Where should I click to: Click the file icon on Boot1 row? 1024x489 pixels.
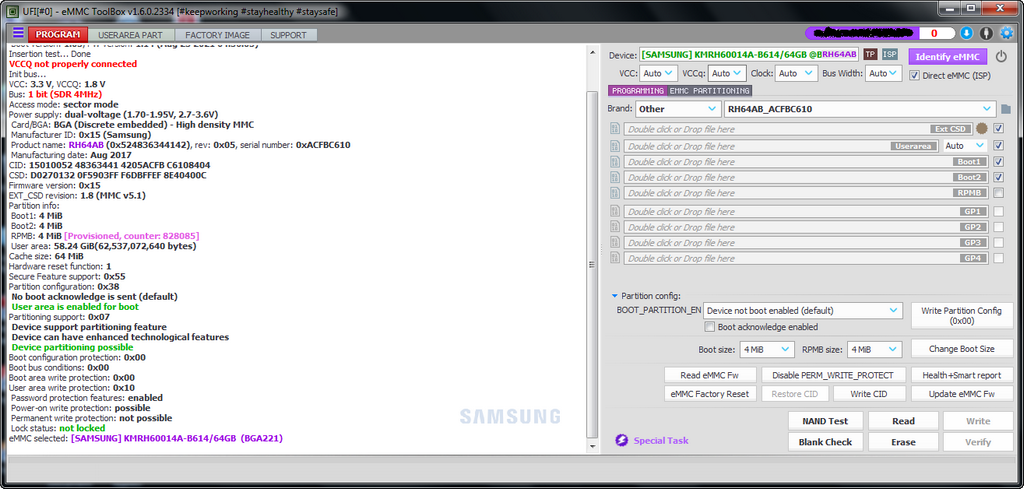(614, 161)
